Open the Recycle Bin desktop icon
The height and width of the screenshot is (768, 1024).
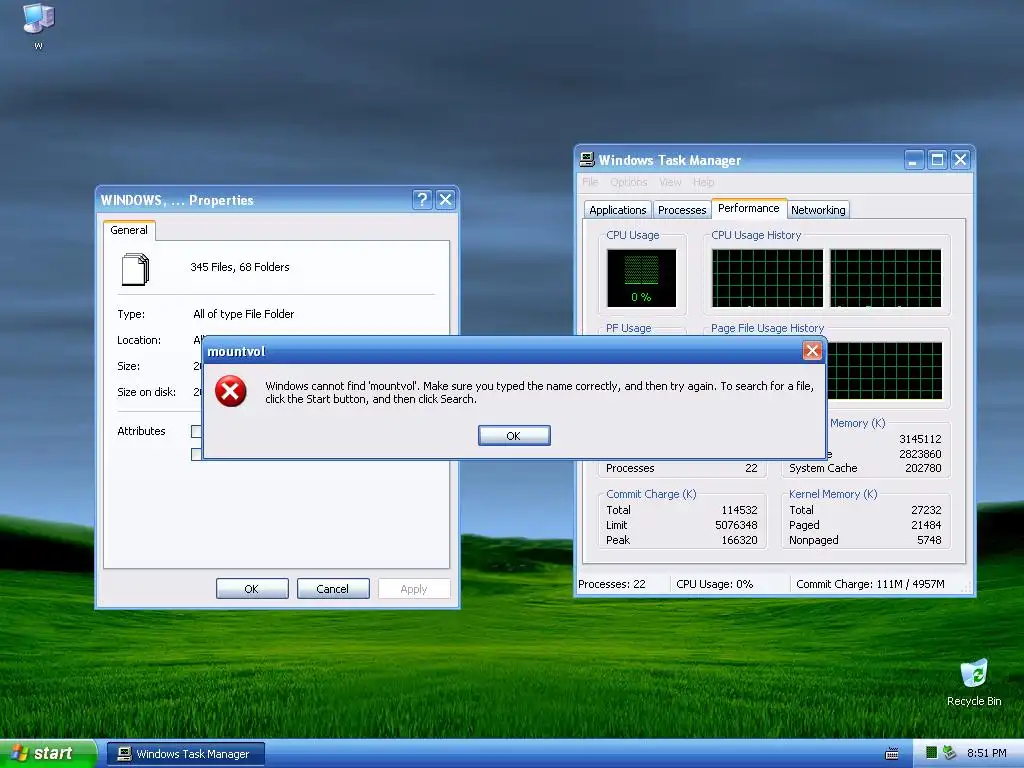tap(974, 682)
